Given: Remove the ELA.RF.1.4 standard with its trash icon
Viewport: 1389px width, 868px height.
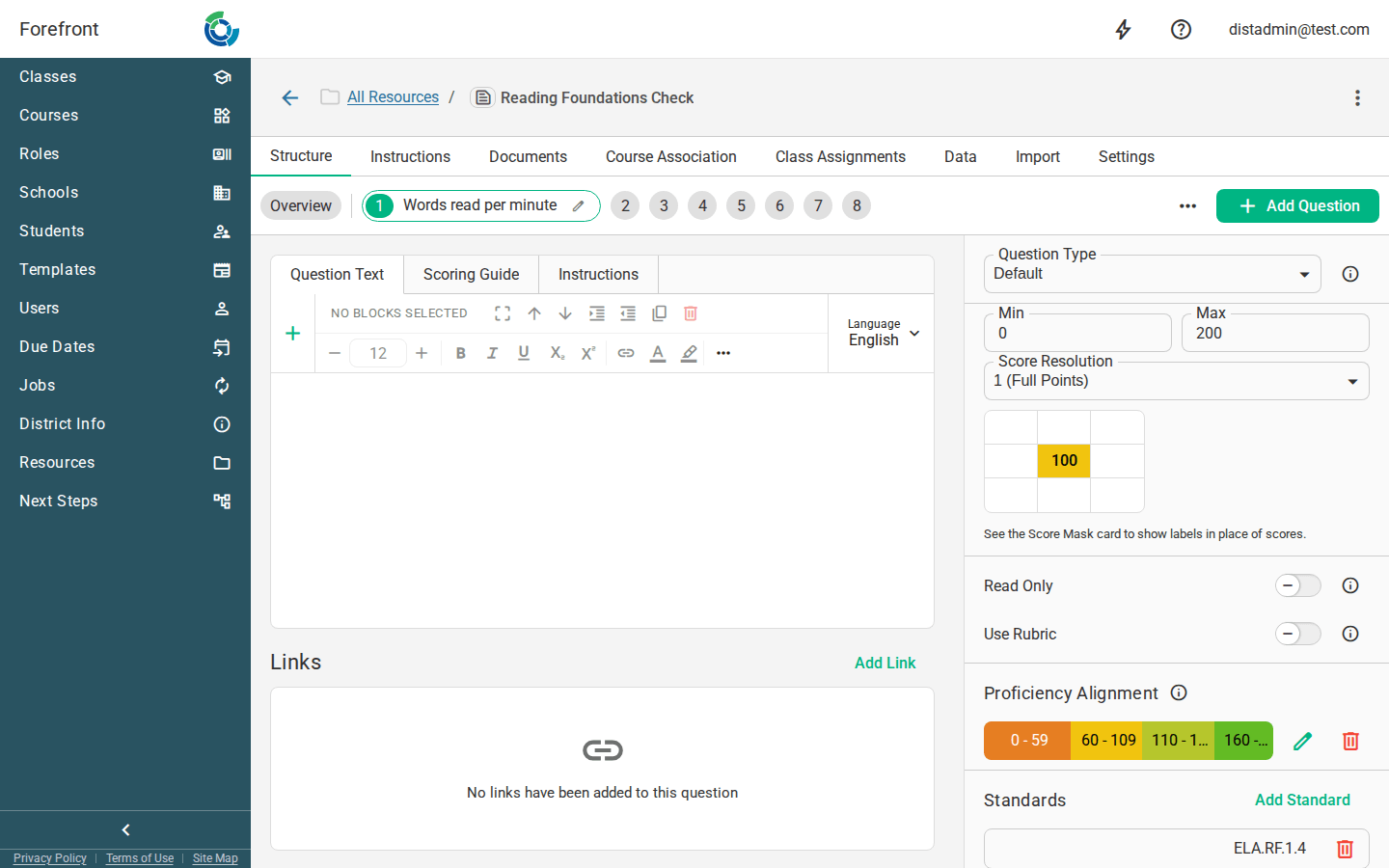Looking at the screenshot, I should [x=1345, y=849].
